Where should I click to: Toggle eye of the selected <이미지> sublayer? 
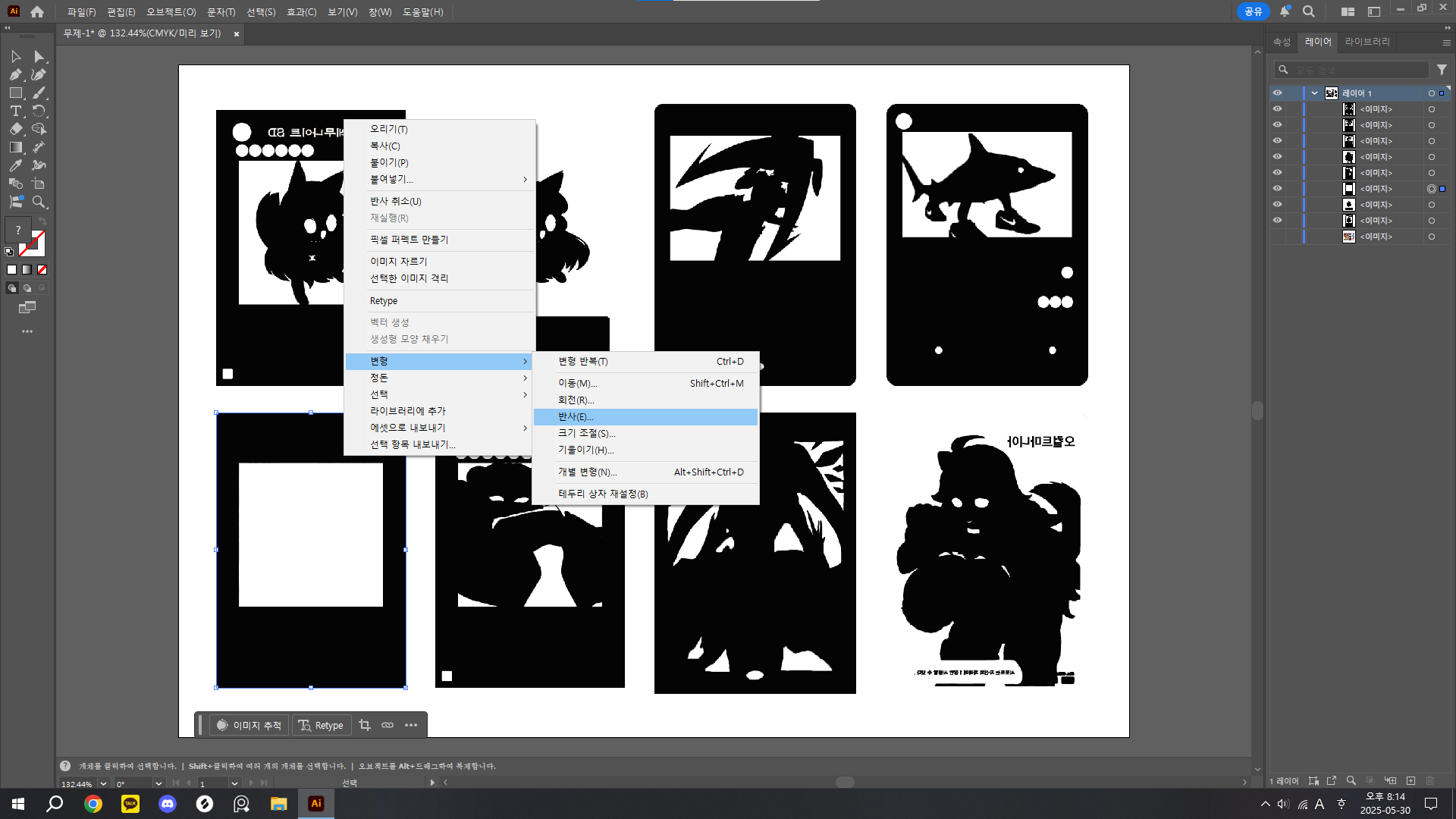1278,189
